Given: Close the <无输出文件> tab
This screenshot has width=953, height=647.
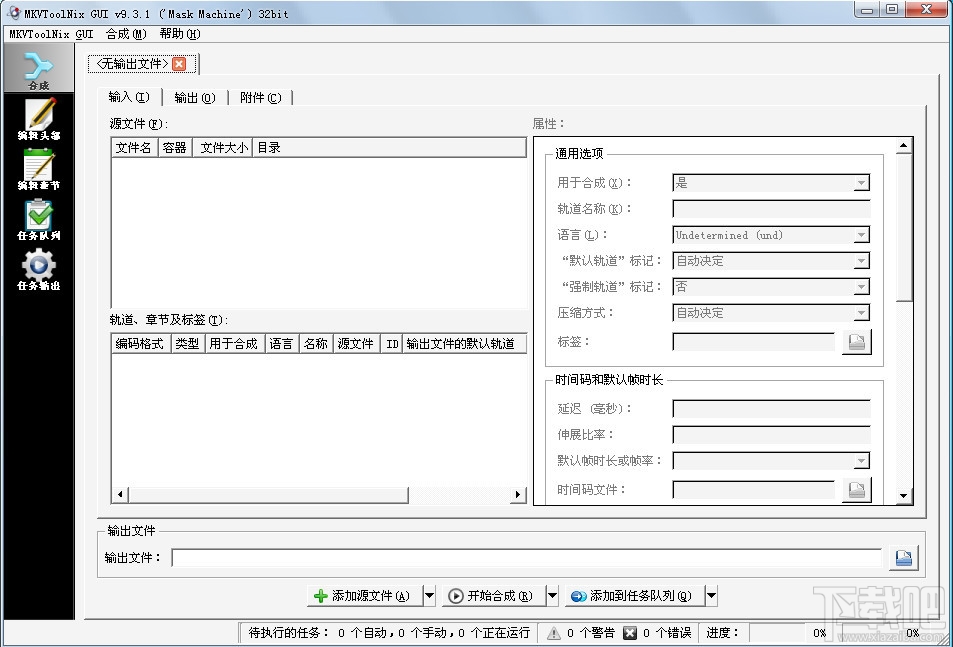Looking at the screenshot, I should pyautogui.click(x=178, y=62).
